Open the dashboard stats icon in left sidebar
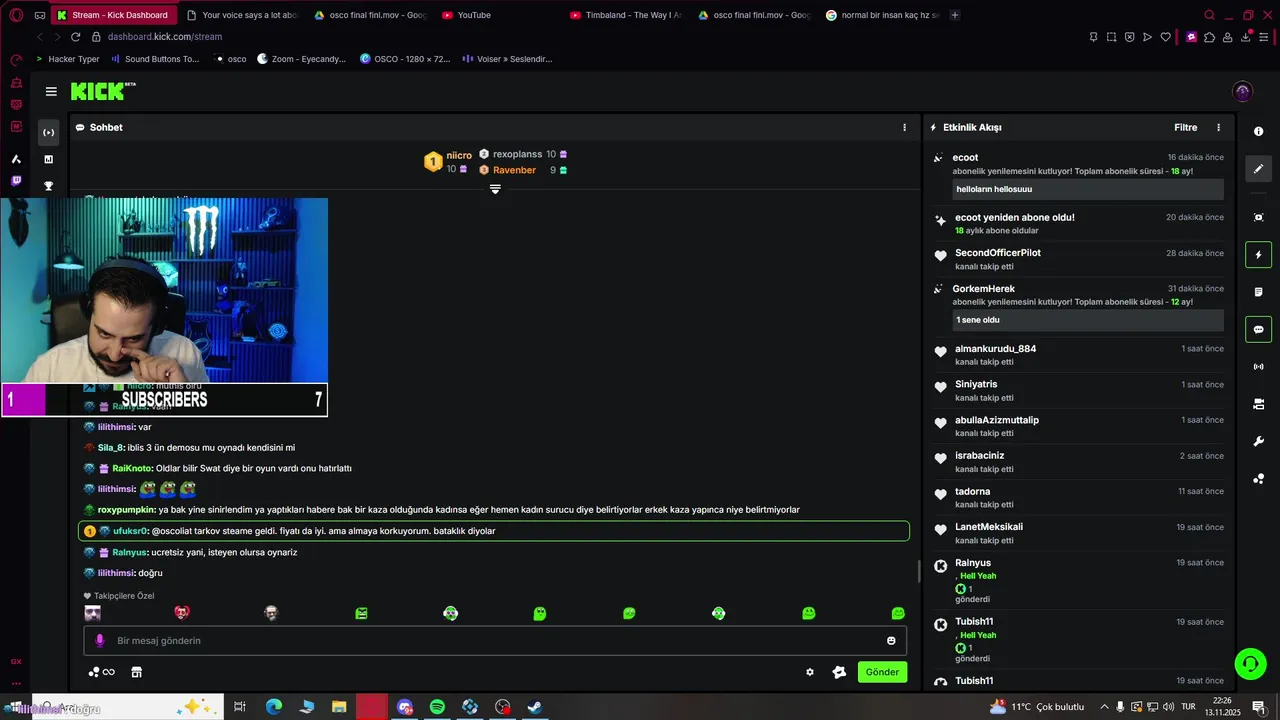This screenshot has height=720, width=1280. [48, 159]
